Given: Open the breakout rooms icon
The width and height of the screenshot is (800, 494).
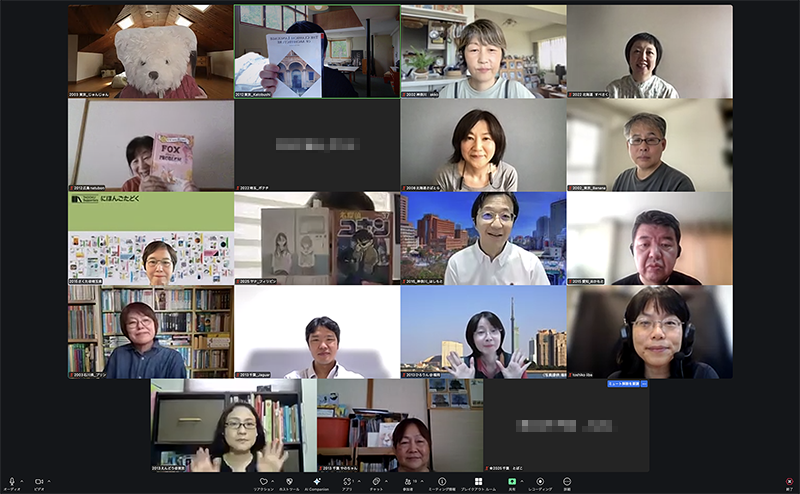Looking at the screenshot, I should 476,481.
